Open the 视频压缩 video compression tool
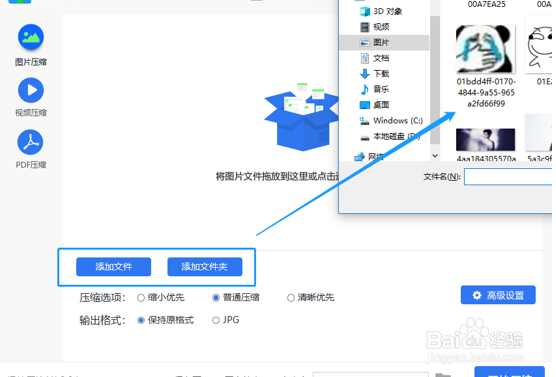Screen dimensions: 556x377 pos(31,97)
